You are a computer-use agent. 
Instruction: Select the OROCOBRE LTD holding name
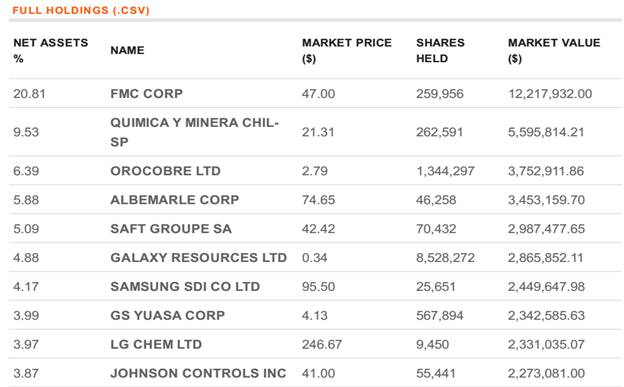166,171
